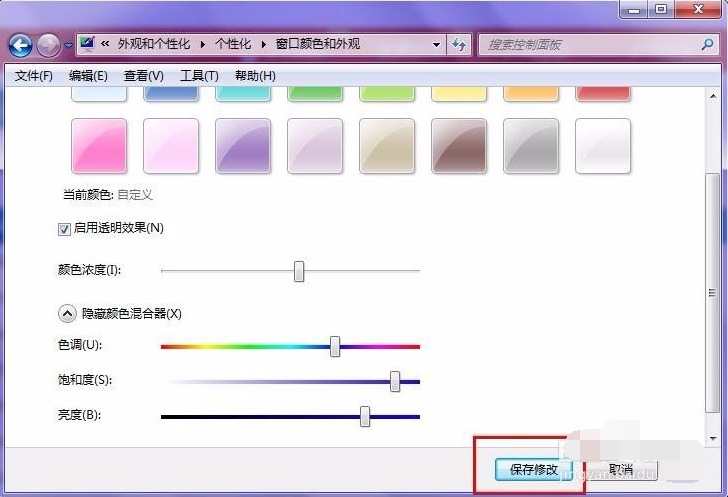Restore down the window
728x497 pixels.
coord(661,9)
